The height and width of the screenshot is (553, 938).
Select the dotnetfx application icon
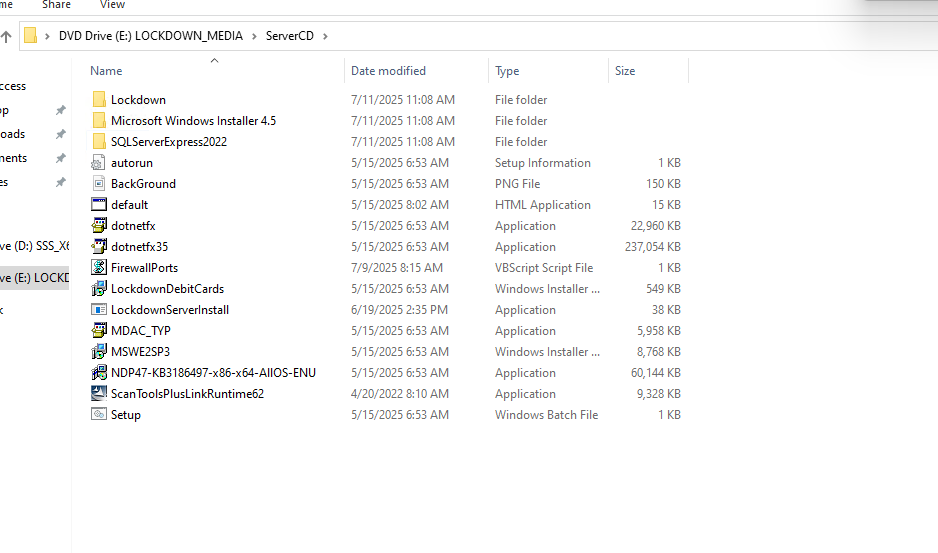99,226
